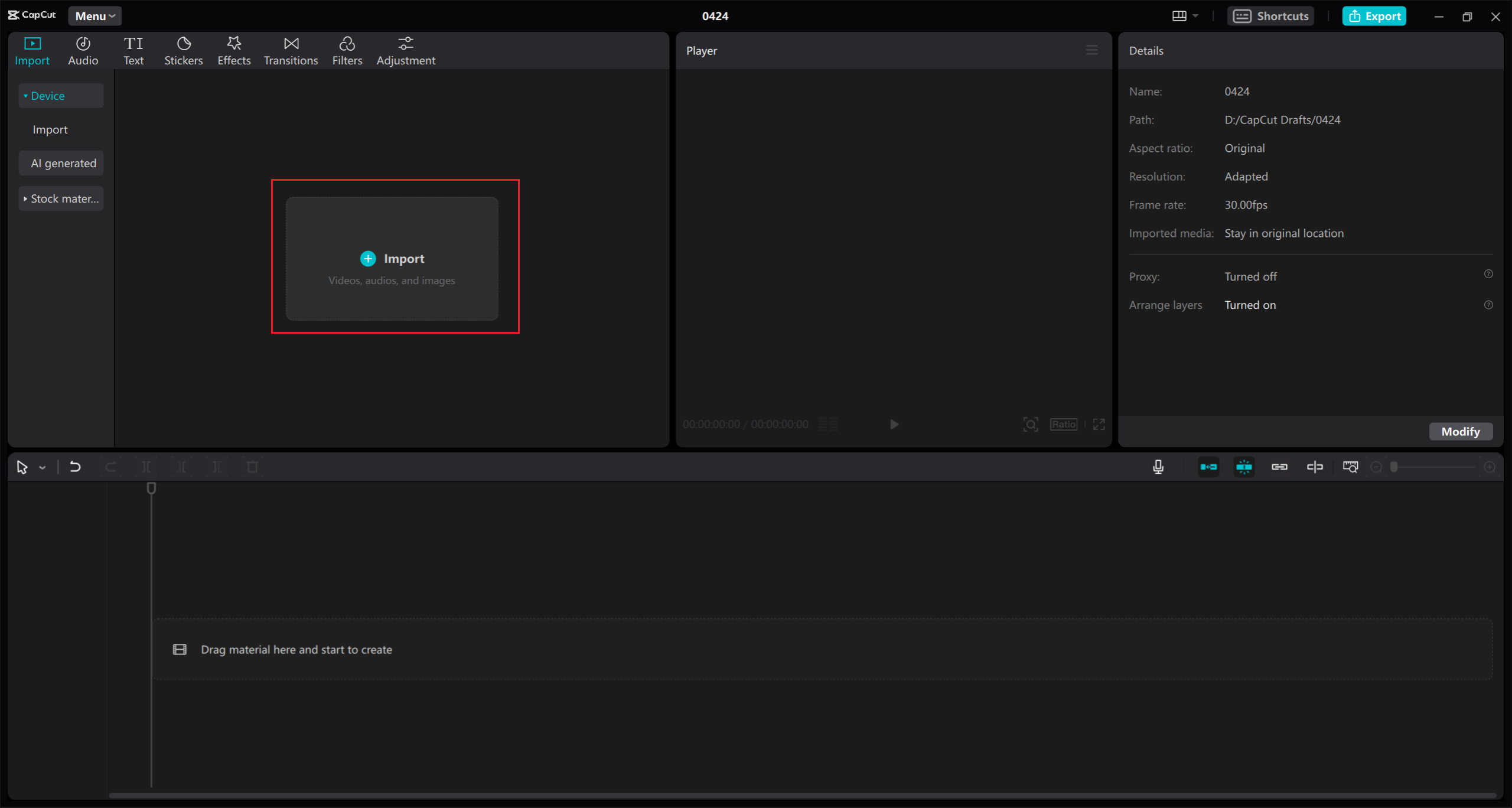Screen dimensions: 1512x808
Task: Click timeline cover preview icon
Action: click(1350, 467)
